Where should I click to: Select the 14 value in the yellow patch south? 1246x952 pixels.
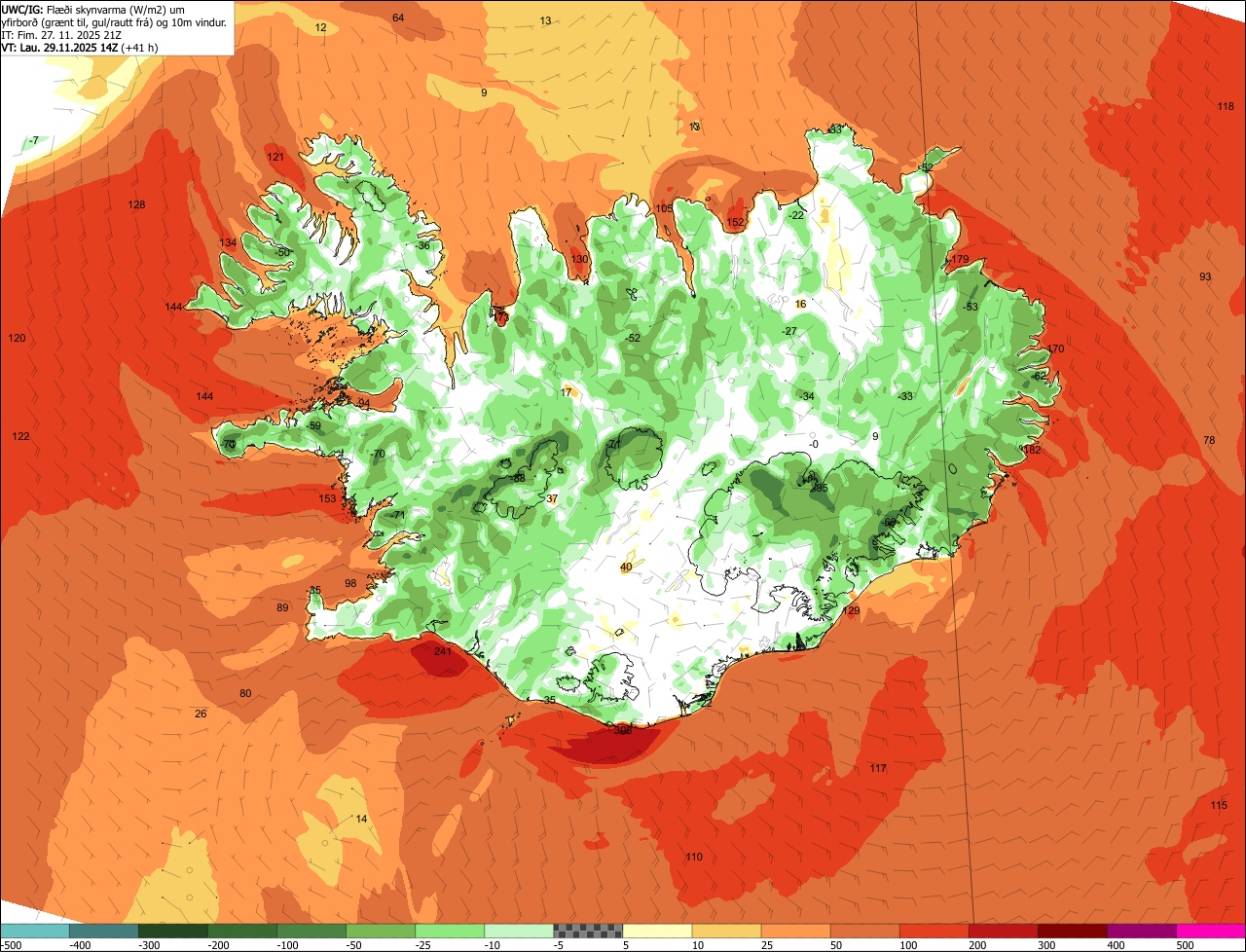point(361,820)
